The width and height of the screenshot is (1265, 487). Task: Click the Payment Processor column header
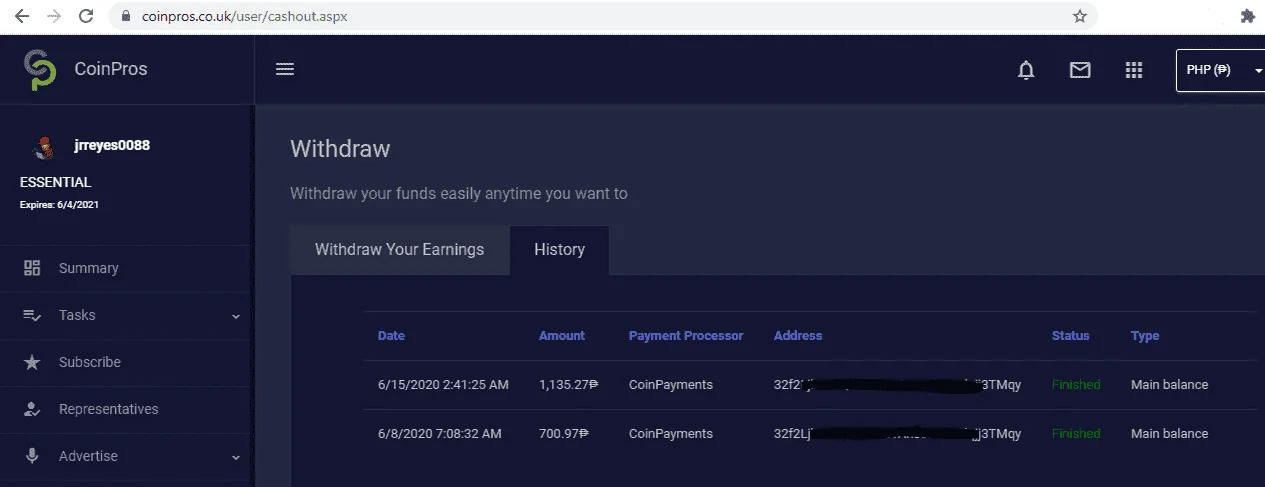coord(686,336)
